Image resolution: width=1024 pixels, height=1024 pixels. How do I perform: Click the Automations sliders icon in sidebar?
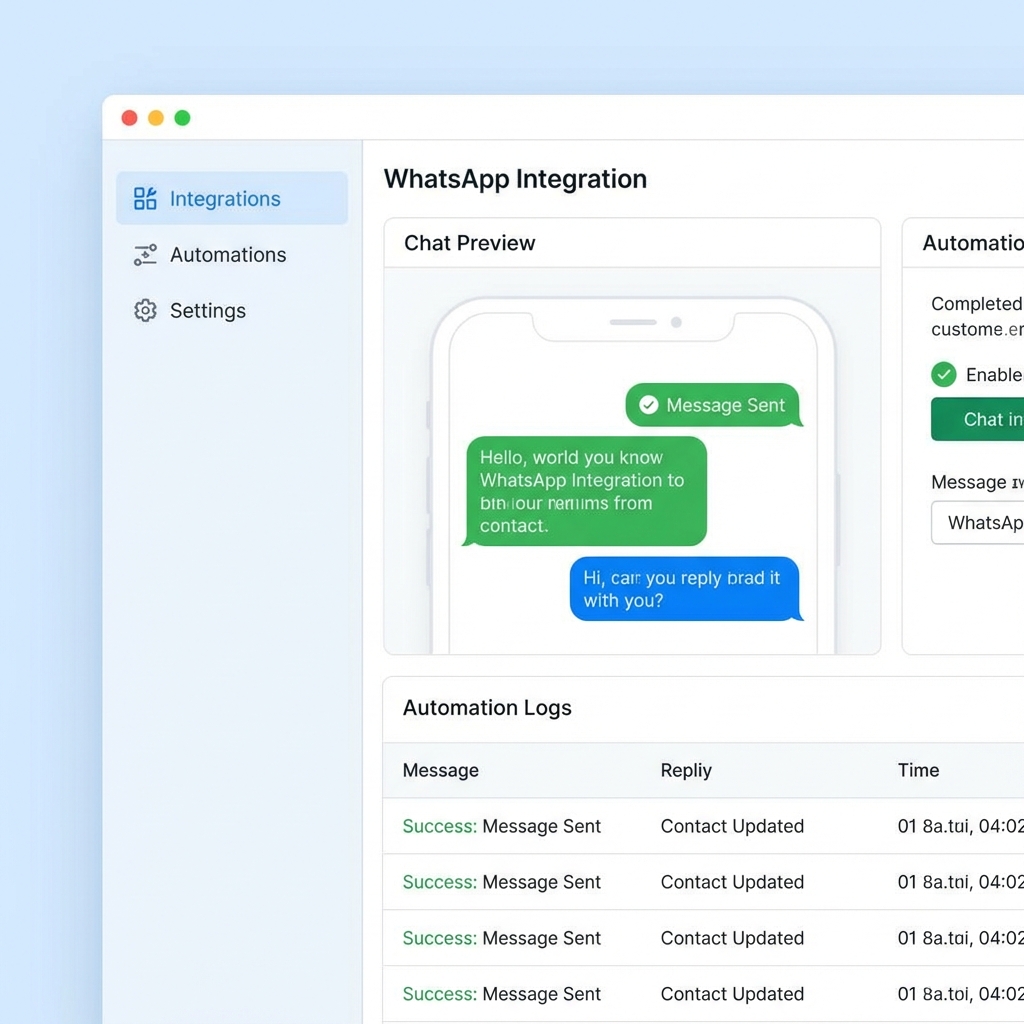145,255
